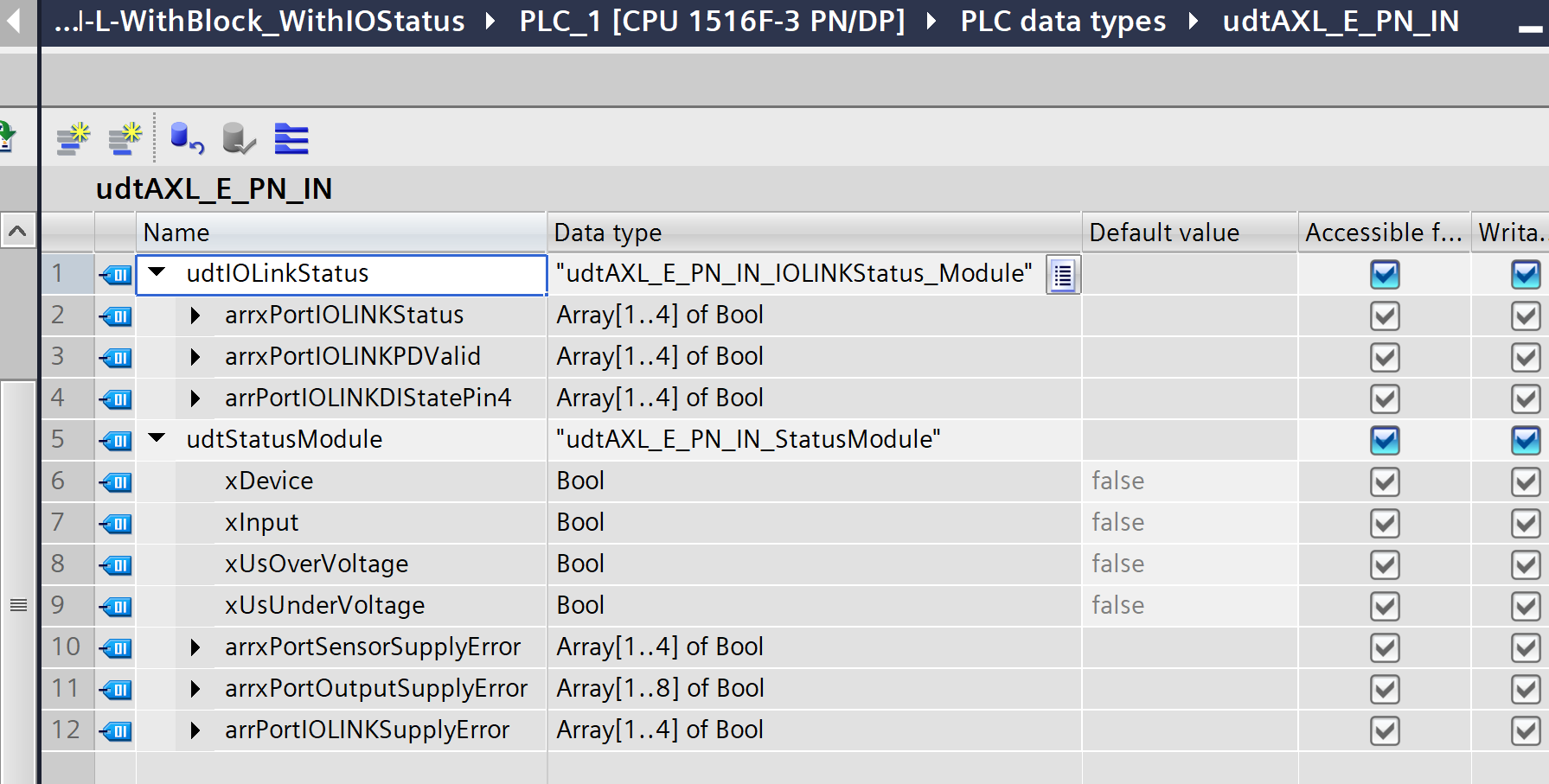Click the gray database checkmark icon
1549x784 pixels.
[239, 138]
